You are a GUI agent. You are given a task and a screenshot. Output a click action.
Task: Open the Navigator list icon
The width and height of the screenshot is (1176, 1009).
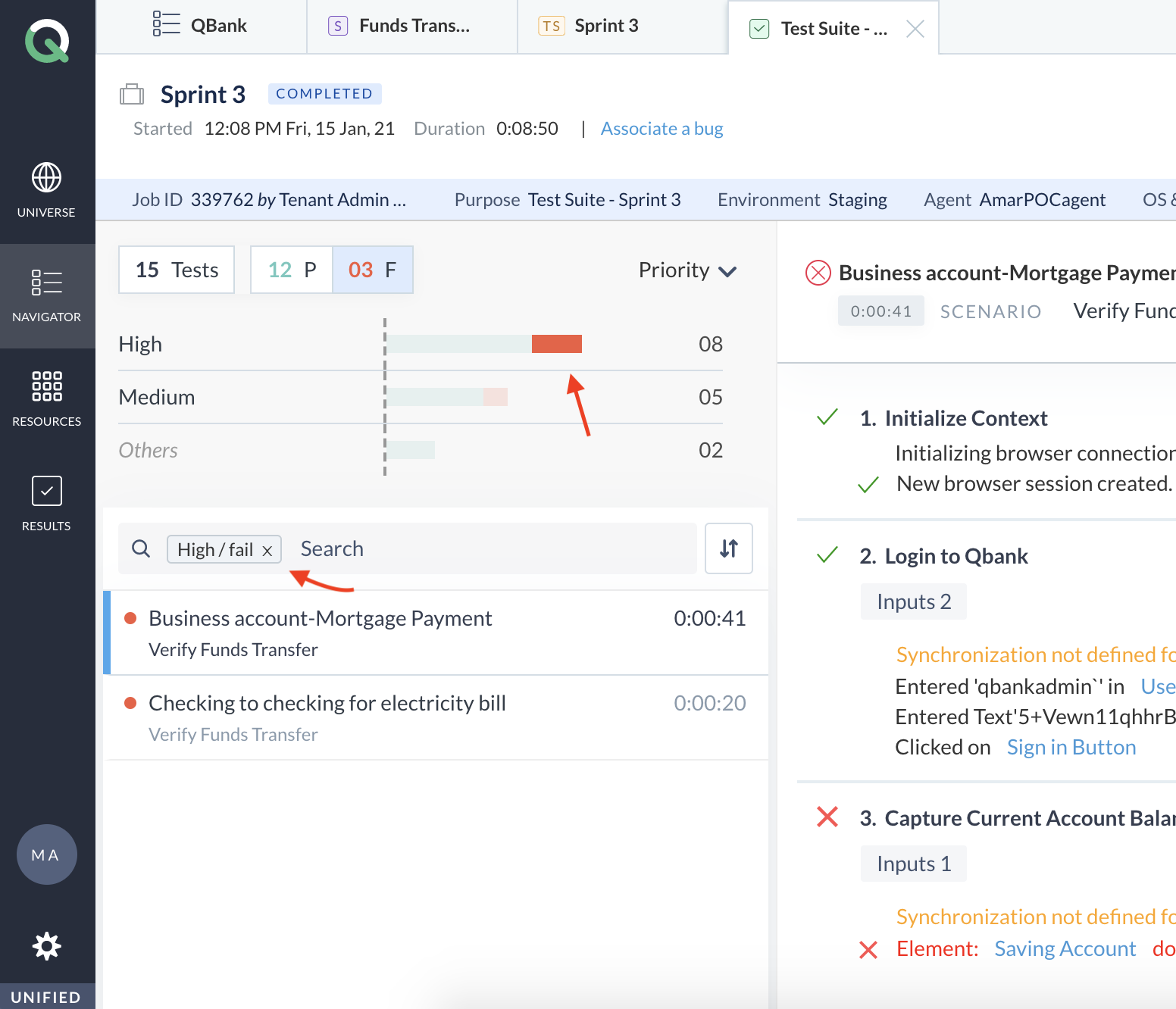point(46,283)
